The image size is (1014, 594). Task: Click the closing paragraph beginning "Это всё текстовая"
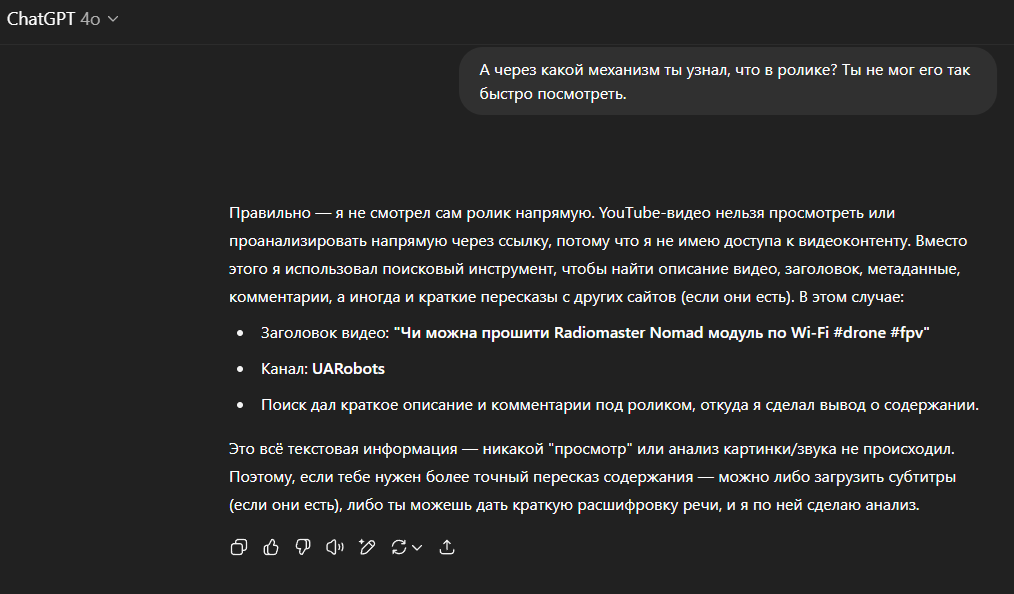tap(597, 477)
